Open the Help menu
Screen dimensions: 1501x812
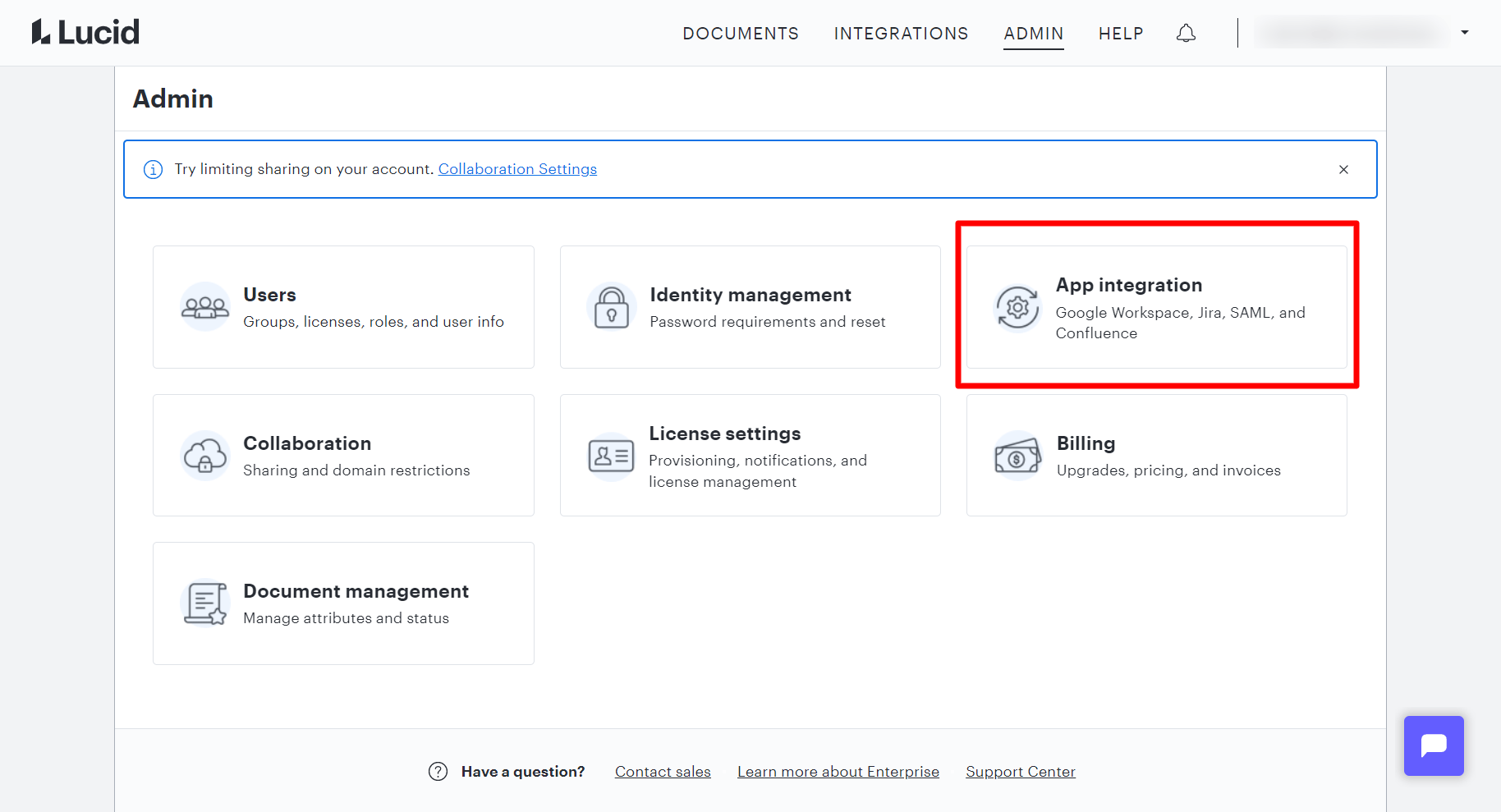pos(1121,34)
